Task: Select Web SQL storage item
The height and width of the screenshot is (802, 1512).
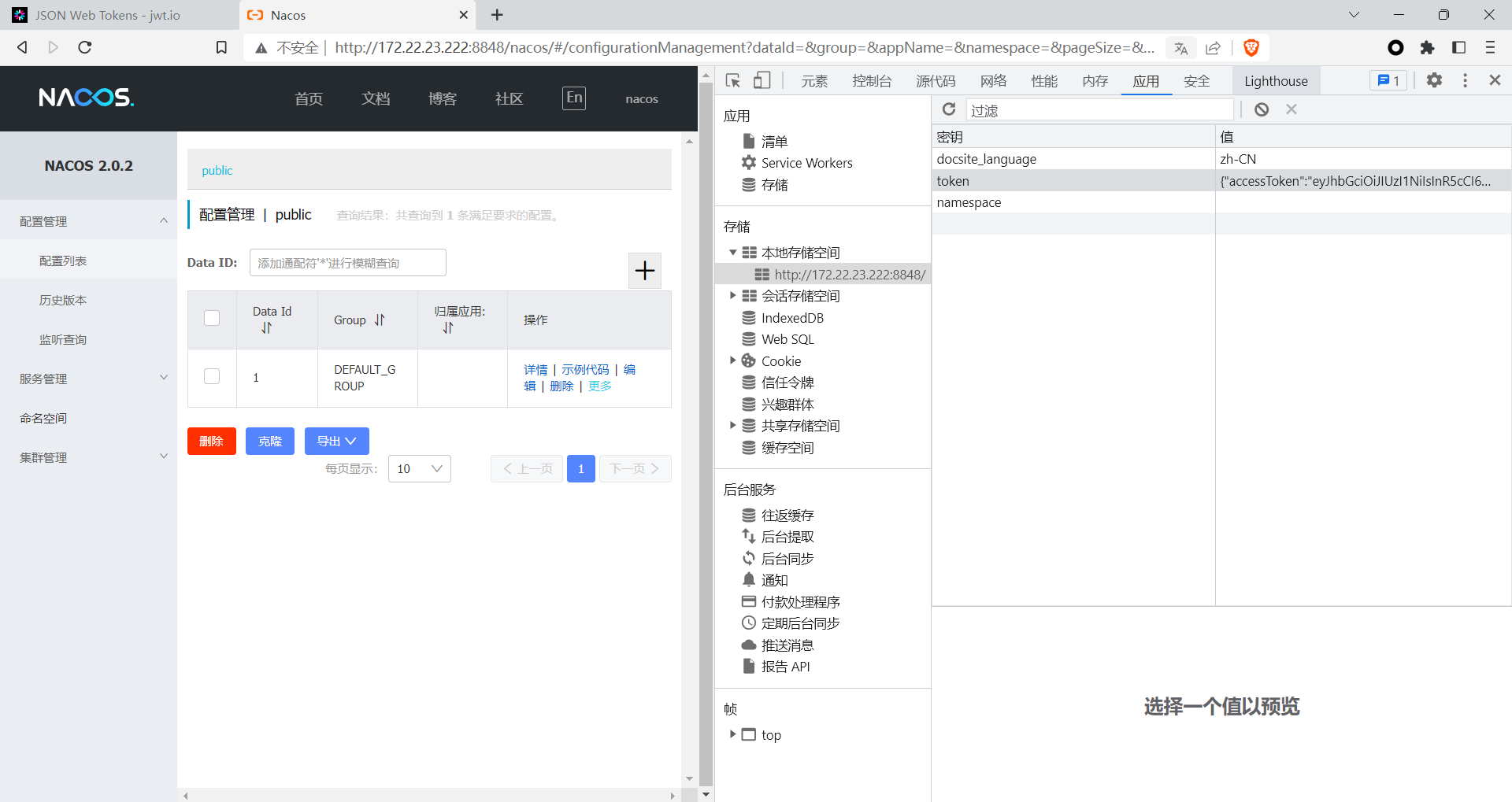Action: pos(778,339)
